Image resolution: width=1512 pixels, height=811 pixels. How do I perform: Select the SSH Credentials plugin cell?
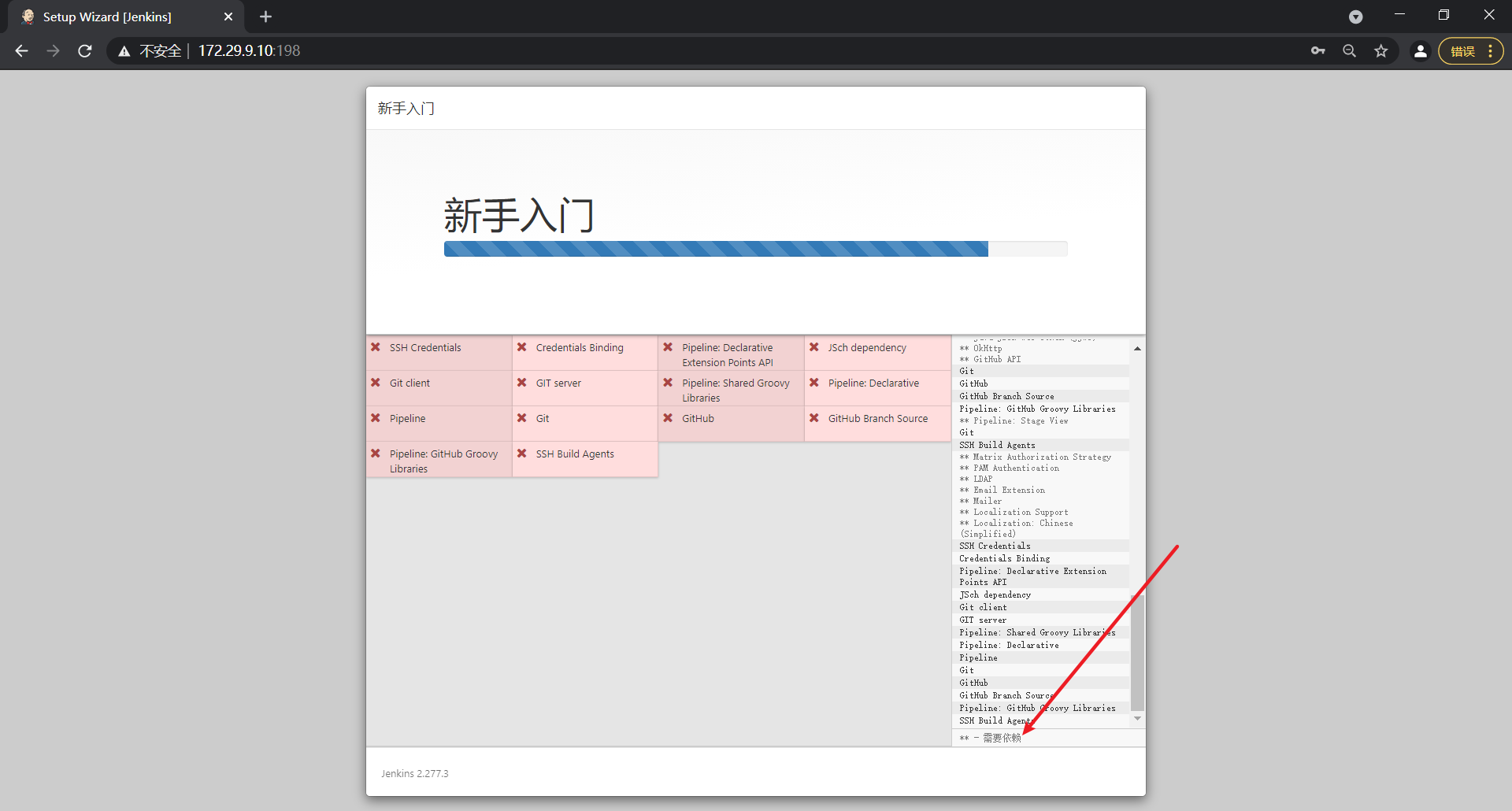click(439, 353)
